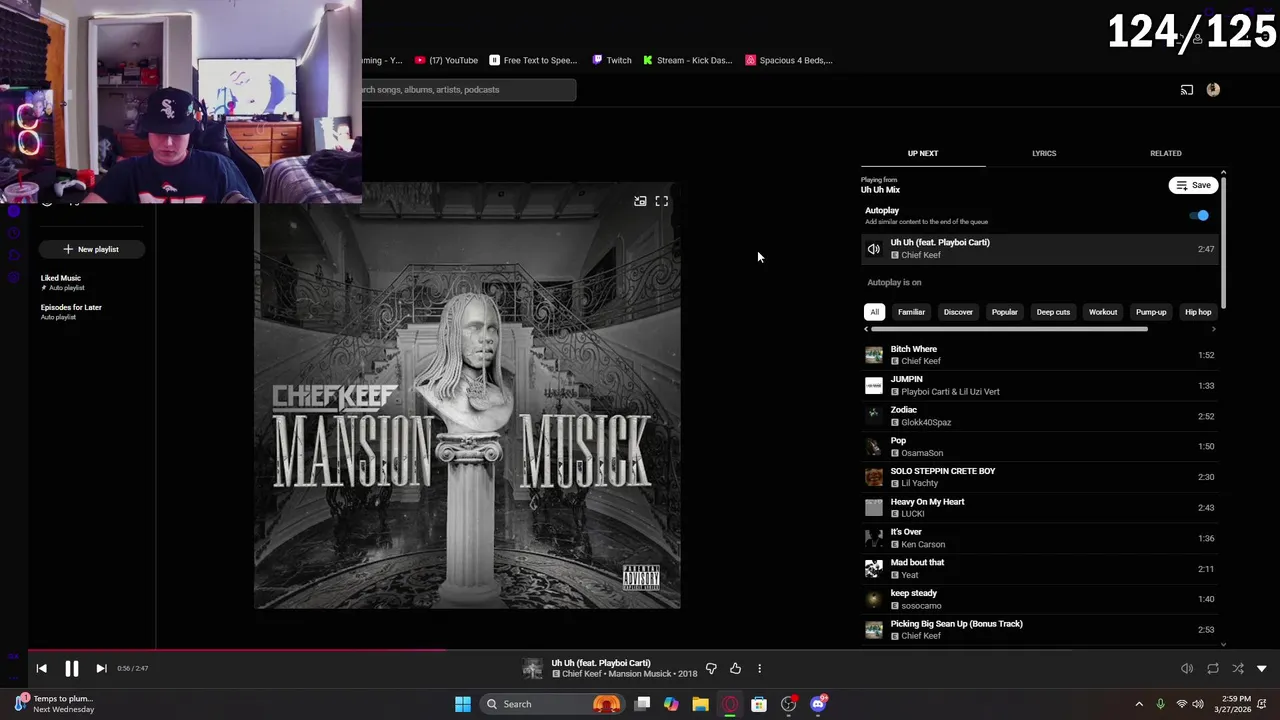This screenshot has height=720, width=1280.
Task: Play Zodiac by Glokk40Spaz
Action: click(x=1040, y=416)
